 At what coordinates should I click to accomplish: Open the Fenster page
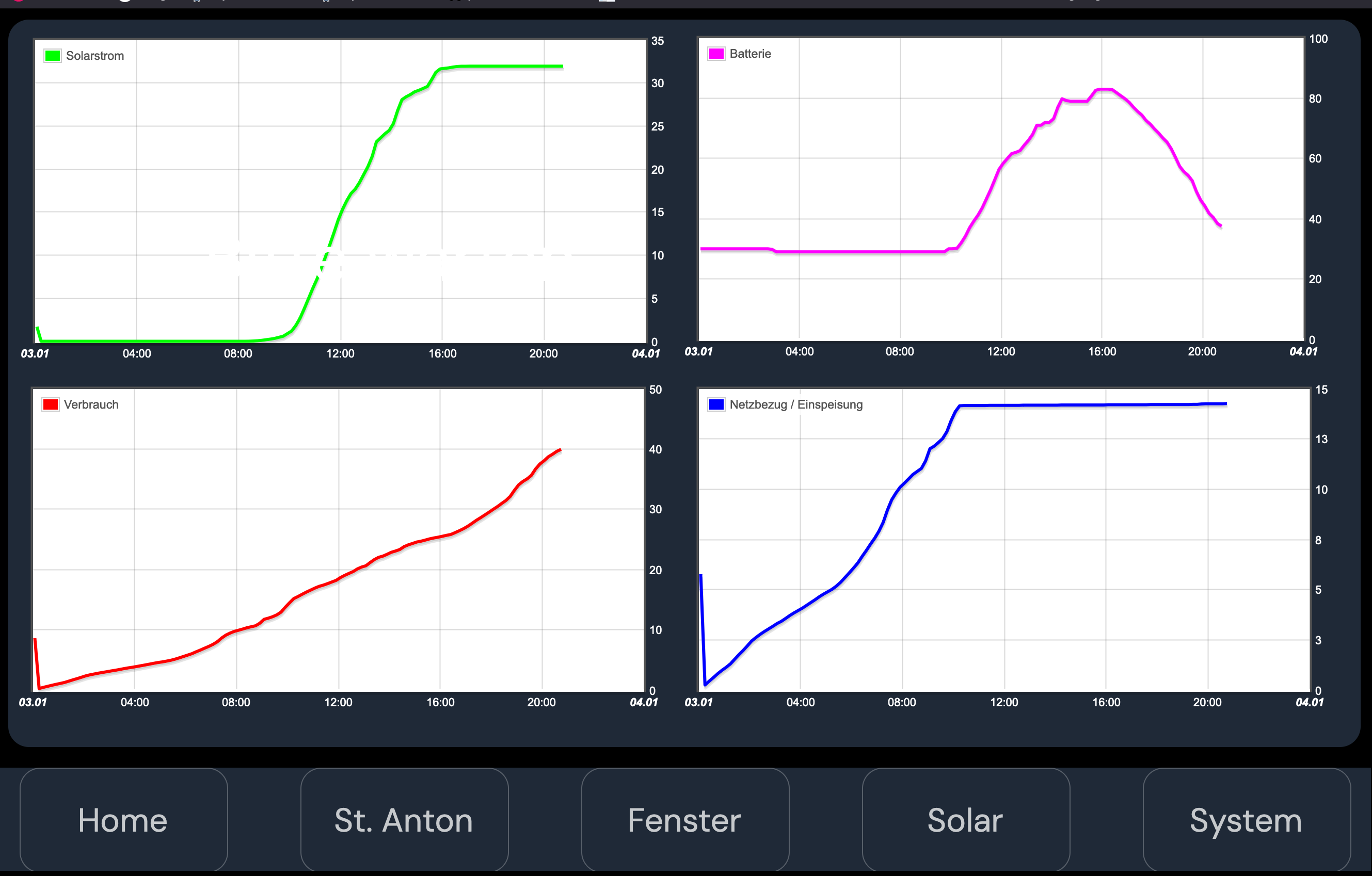(685, 819)
